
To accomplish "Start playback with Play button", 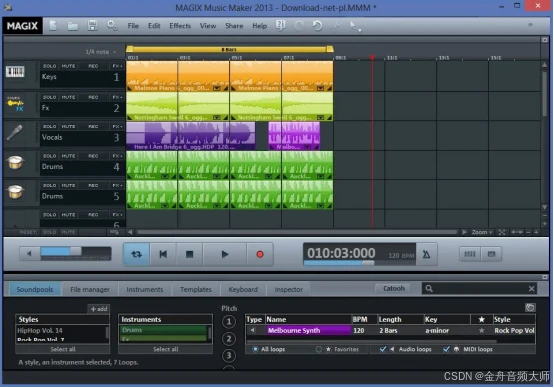I will pos(224,254).
